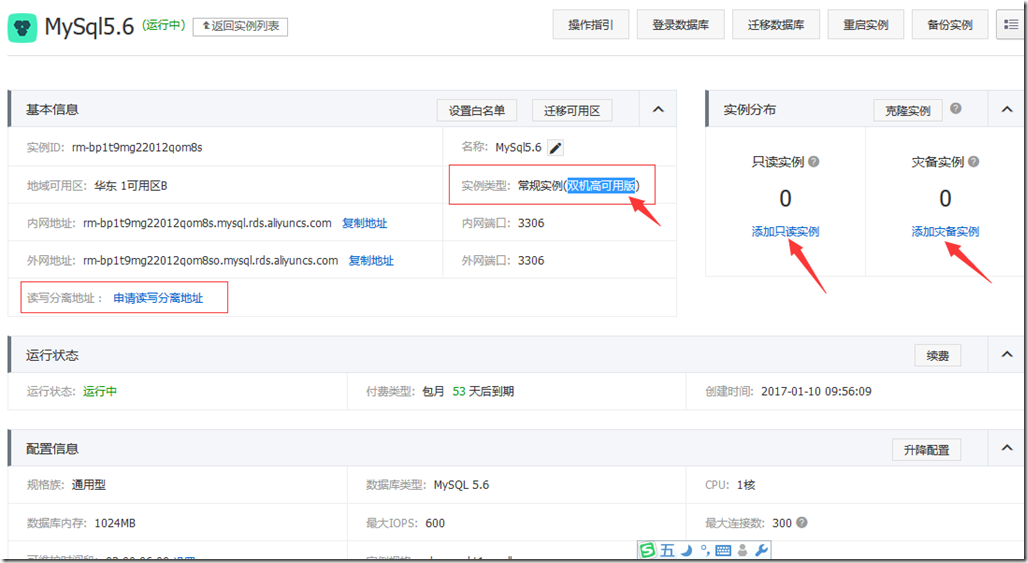The width and height of the screenshot is (1028, 563).
Task: Click 数据库类型 value MySQL 5.6
Action: coord(461,485)
